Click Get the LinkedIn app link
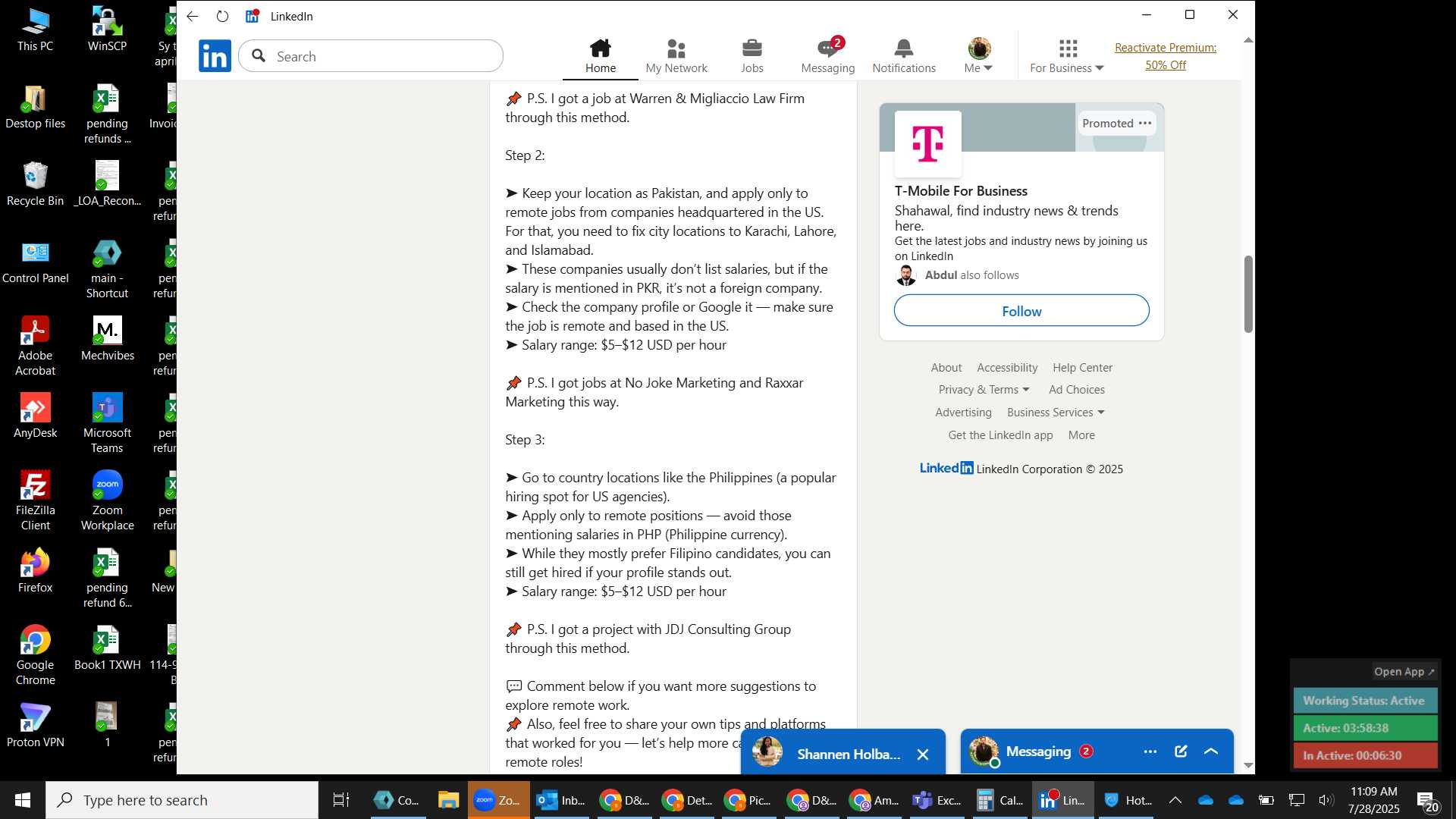This screenshot has height=819, width=1456. pos(1000,435)
